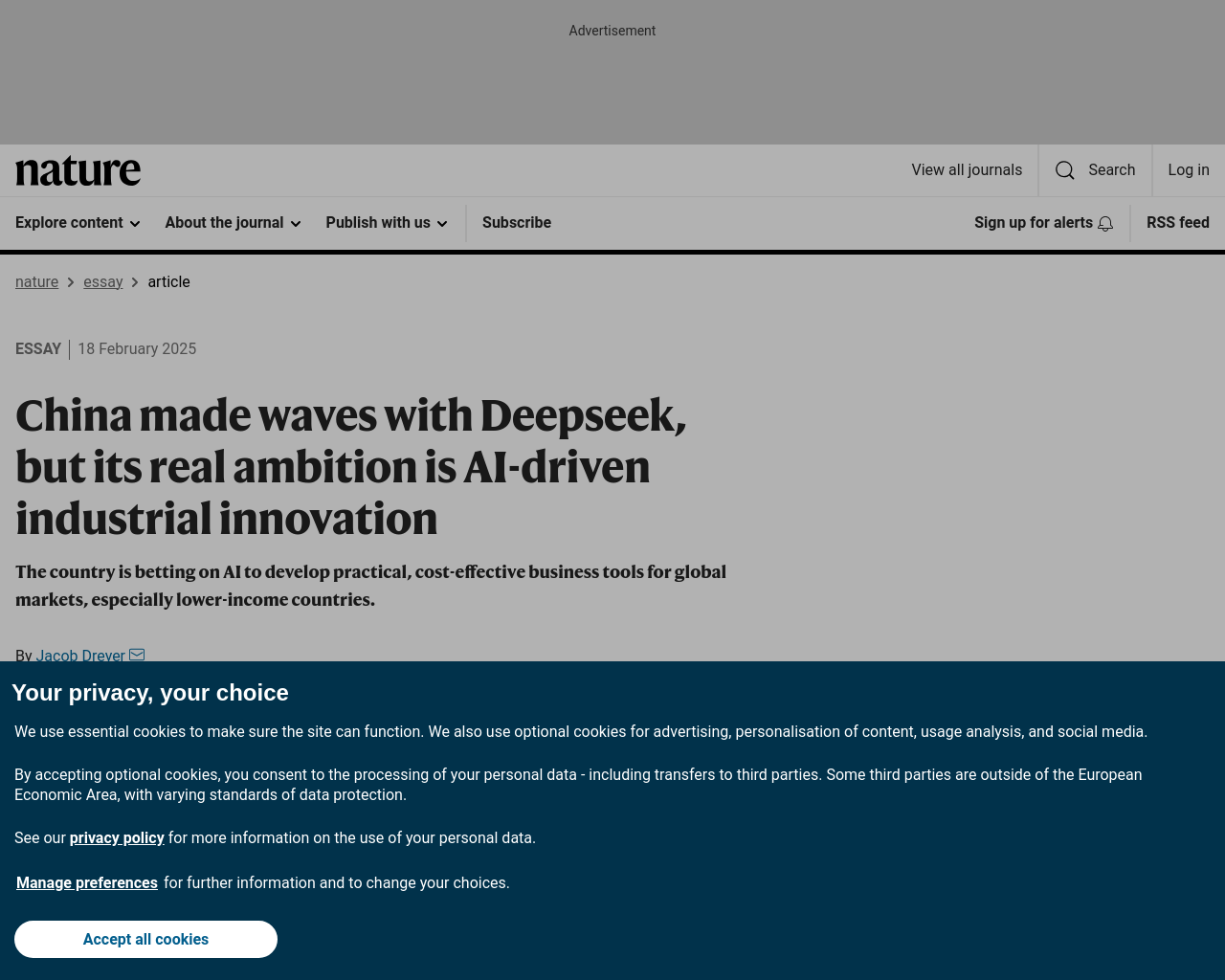Viewport: 1225px width, 980px height.
Task: Click the Search text label
Action: click(1112, 170)
